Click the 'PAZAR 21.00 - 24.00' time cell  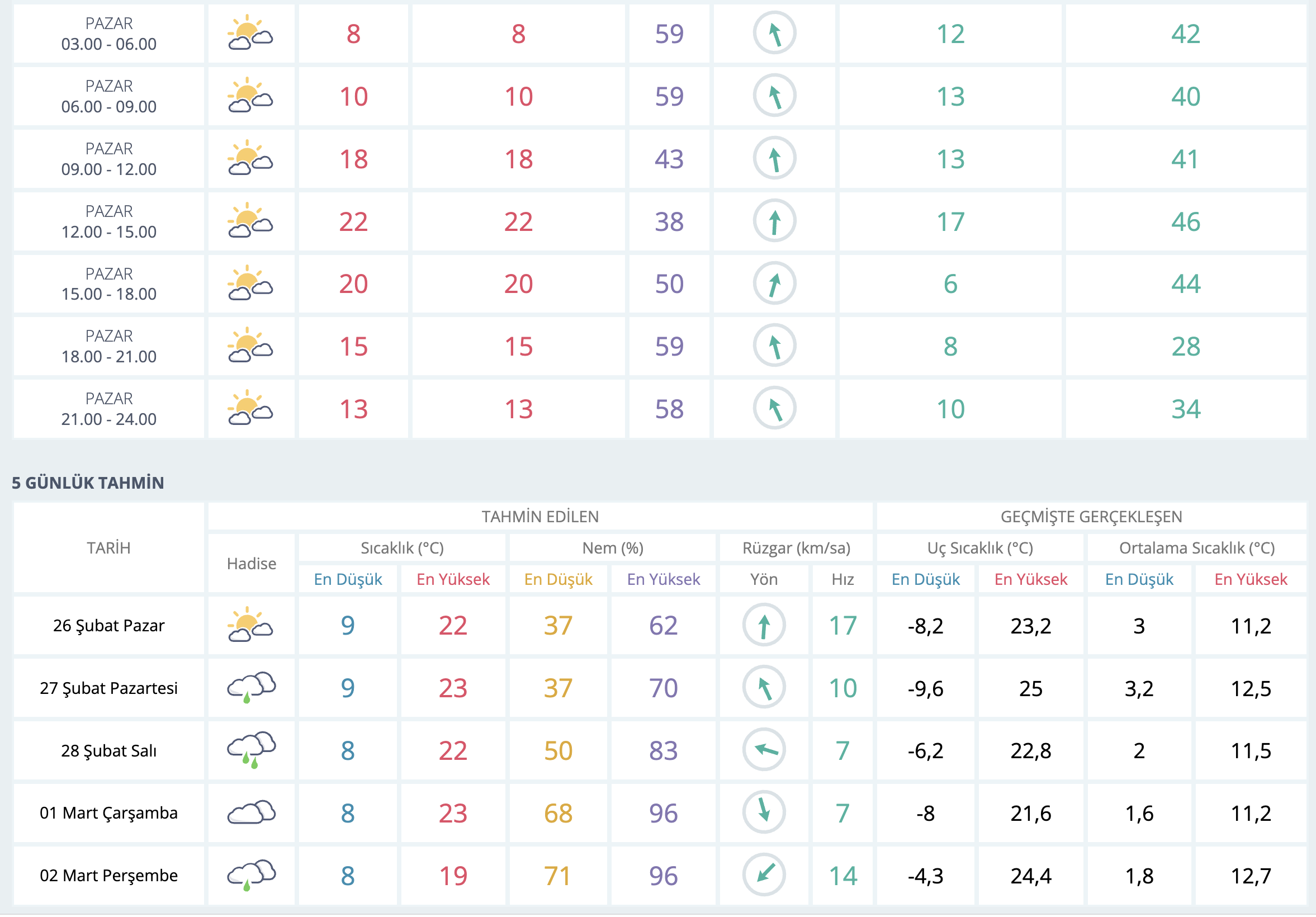[x=109, y=409]
